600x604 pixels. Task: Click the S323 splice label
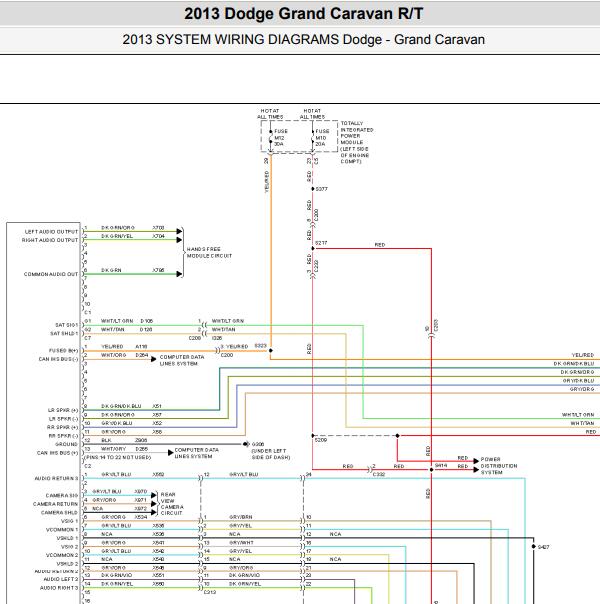click(x=261, y=346)
